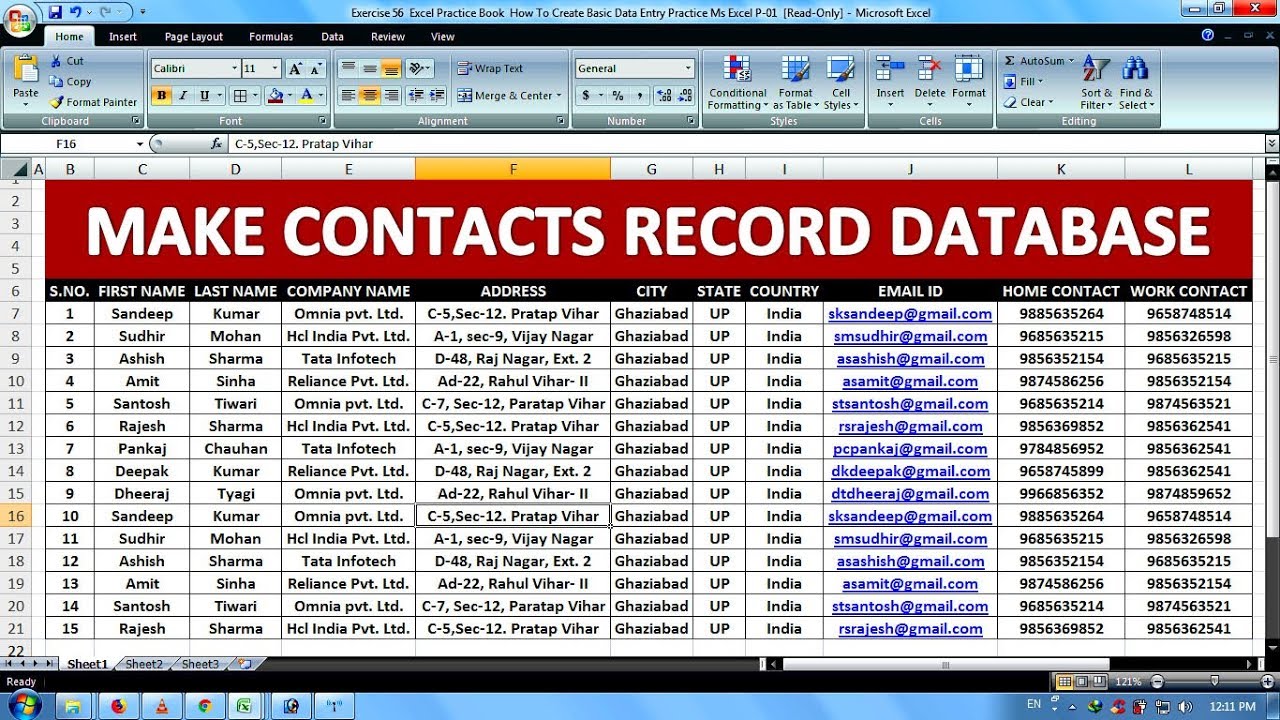This screenshot has height=720, width=1280.
Task: Open the font name Calibri dropdown
Action: click(235, 69)
